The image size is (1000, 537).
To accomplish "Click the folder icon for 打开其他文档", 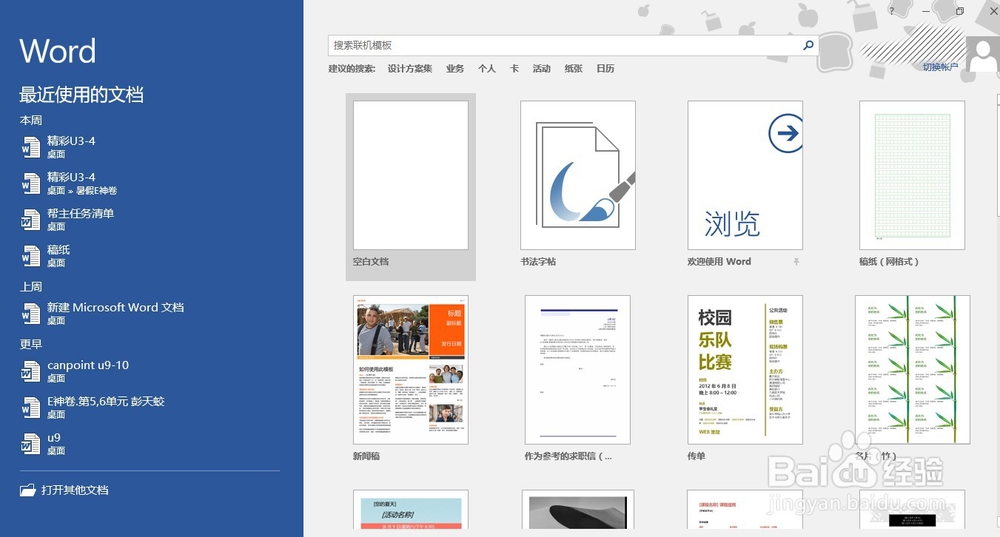I will pyautogui.click(x=27, y=490).
